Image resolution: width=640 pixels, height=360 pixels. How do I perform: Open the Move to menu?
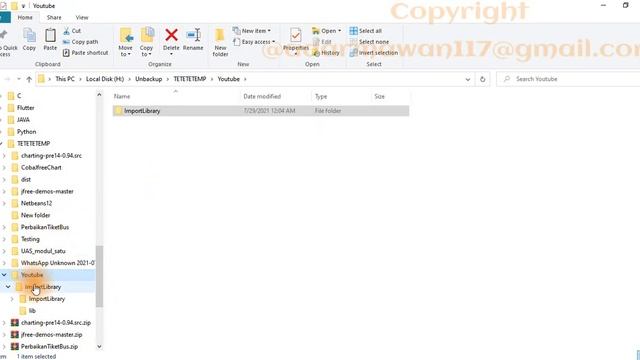(126, 42)
